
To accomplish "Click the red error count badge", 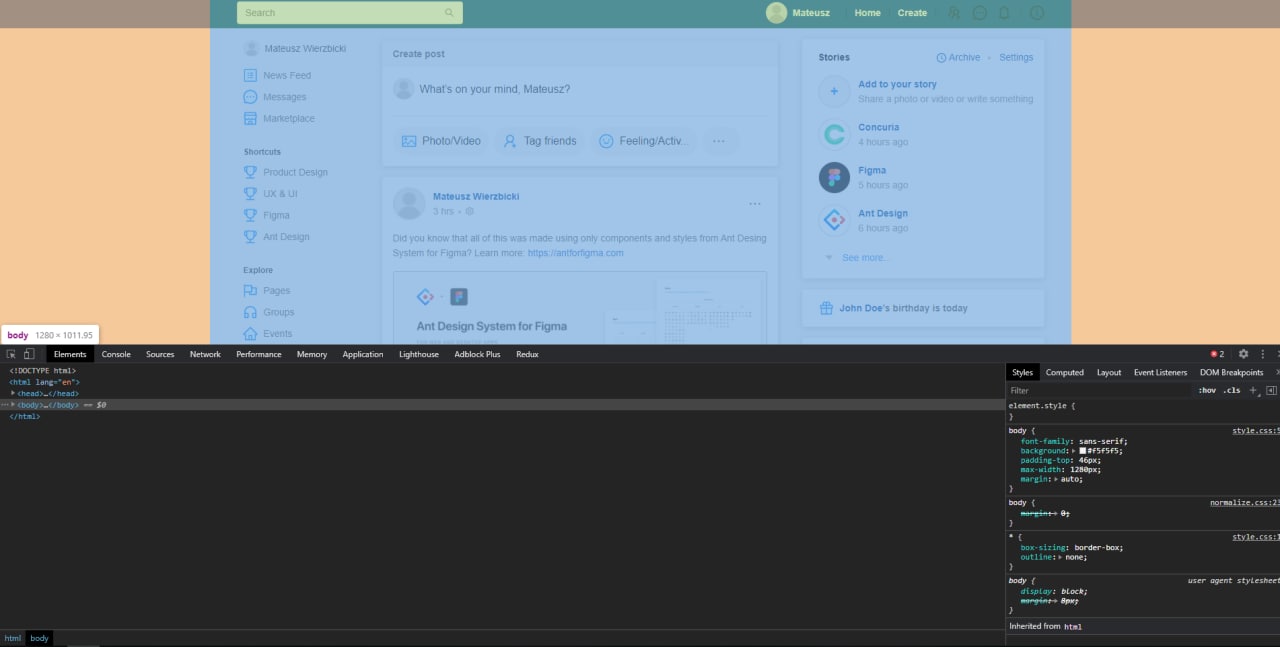I will coord(1217,354).
